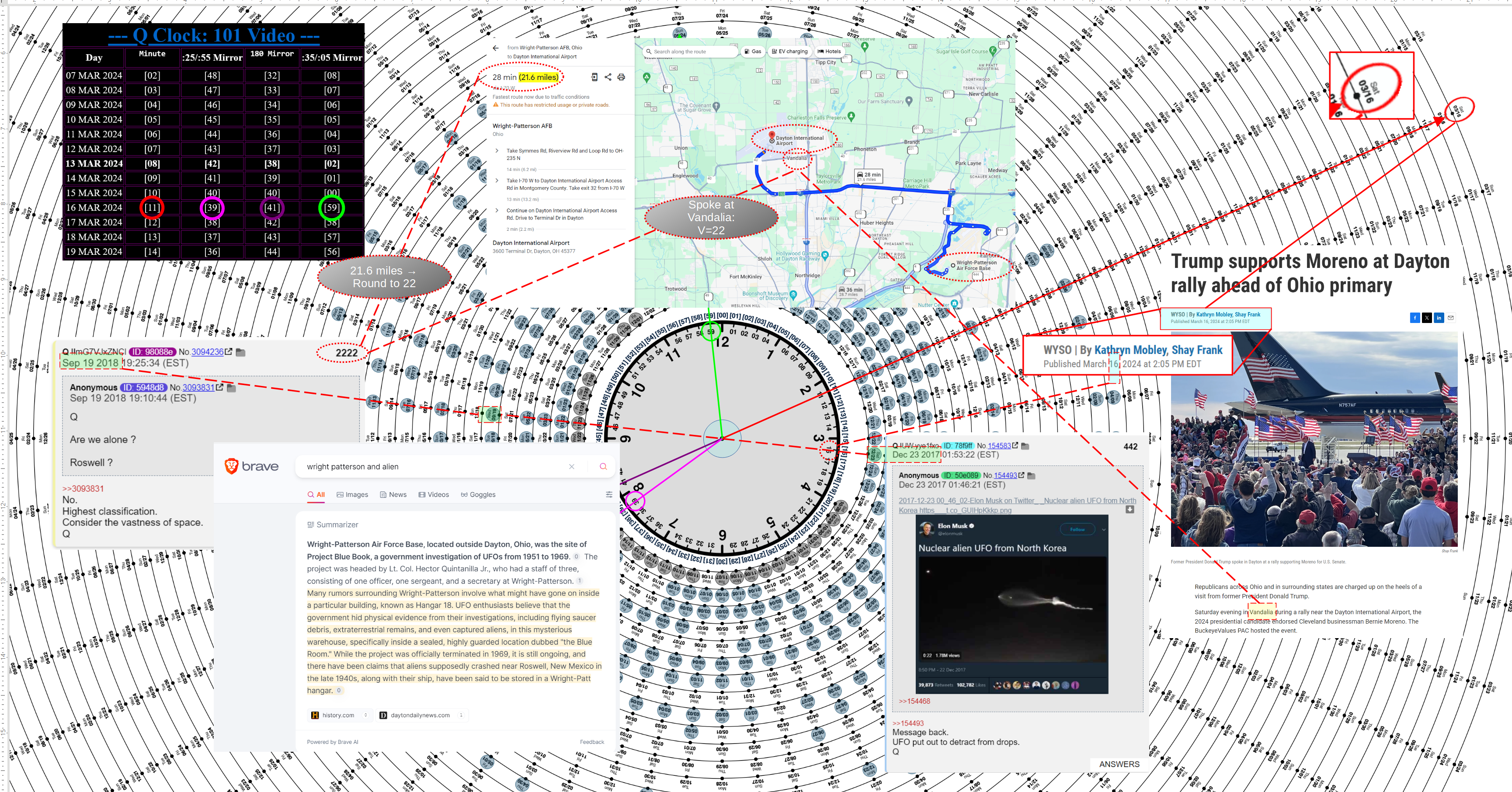The height and width of the screenshot is (792, 1512).
Task: Expand 'Continue on Dayton International Airport Access' step
Action: (x=497, y=210)
